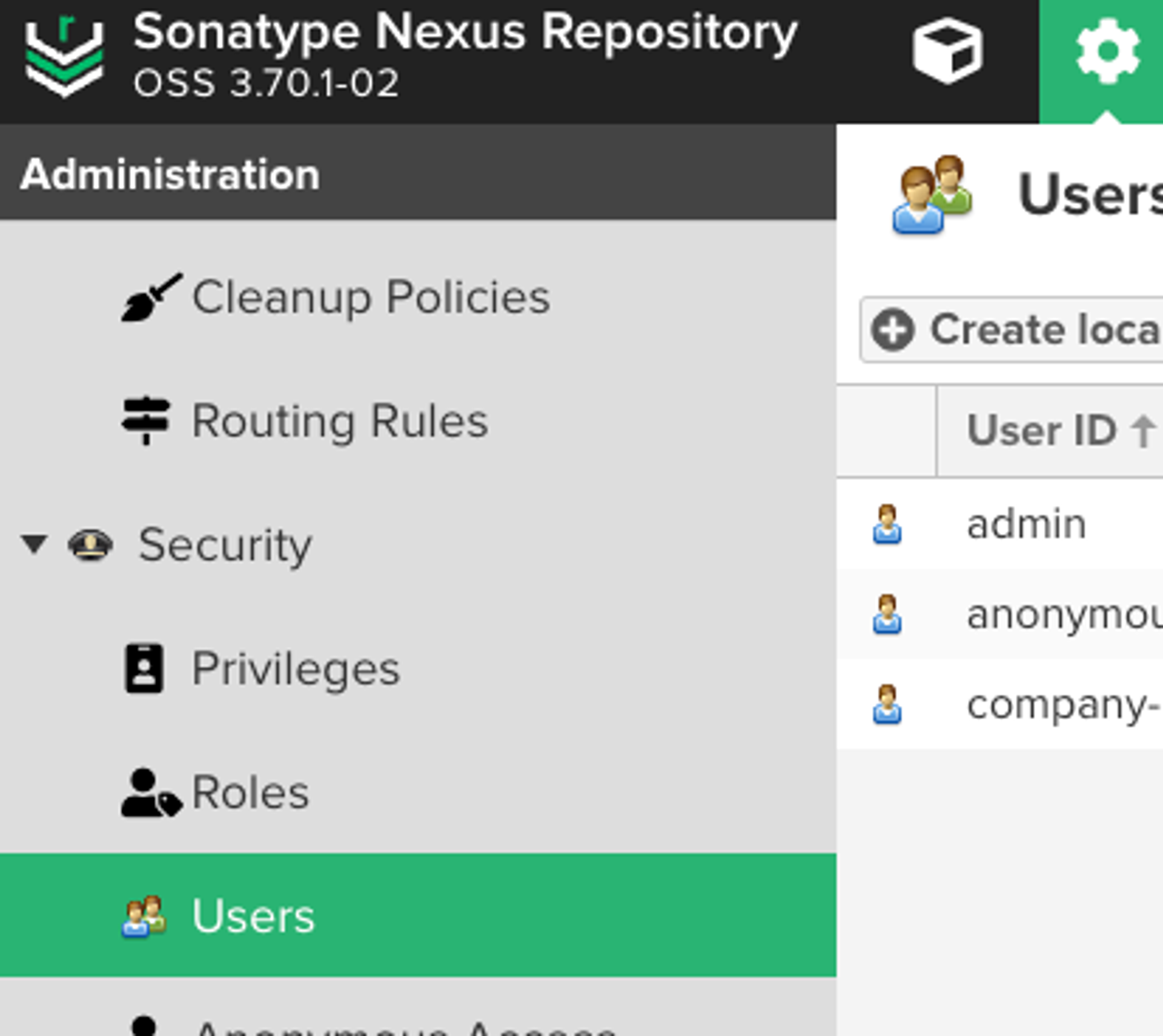Click the Privileges badge icon
The image size is (1163, 1036).
point(144,668)
